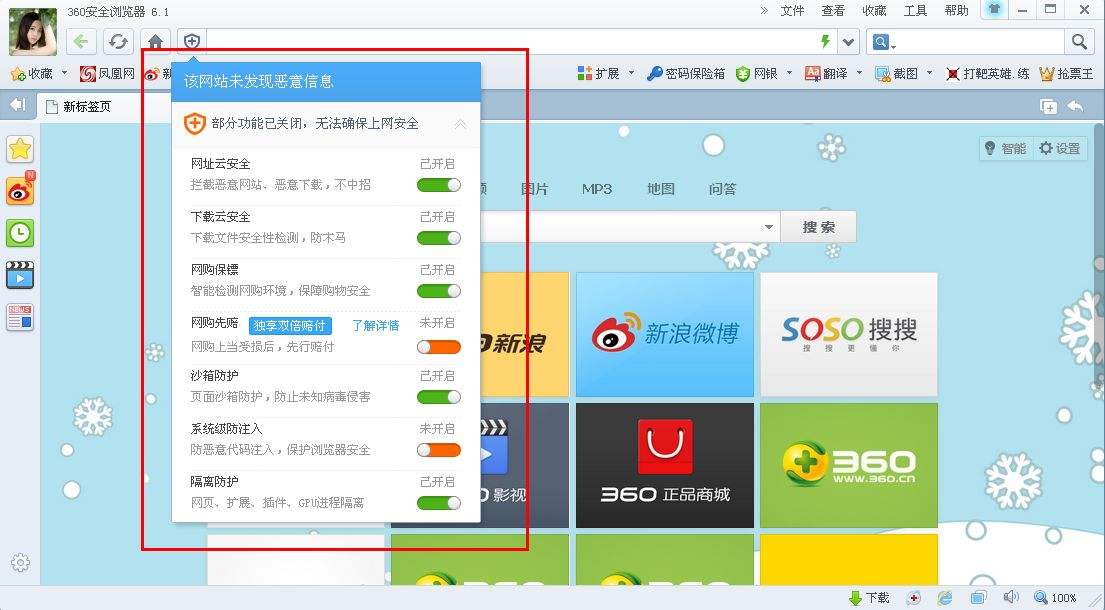Viewport: 1105px width, 610px height.
Task: Open the site security shield icon
Action: pos(192,42)
